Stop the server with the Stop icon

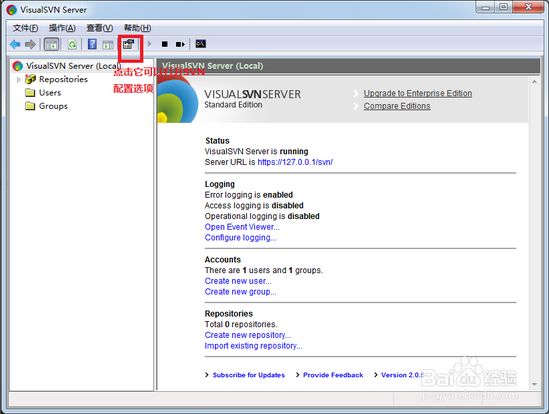[165, 44]
